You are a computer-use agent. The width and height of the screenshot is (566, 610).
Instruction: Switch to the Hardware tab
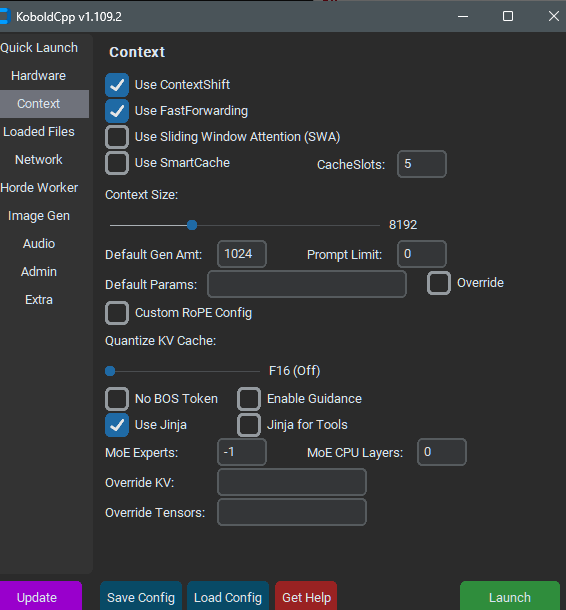[x=39, y=76]
